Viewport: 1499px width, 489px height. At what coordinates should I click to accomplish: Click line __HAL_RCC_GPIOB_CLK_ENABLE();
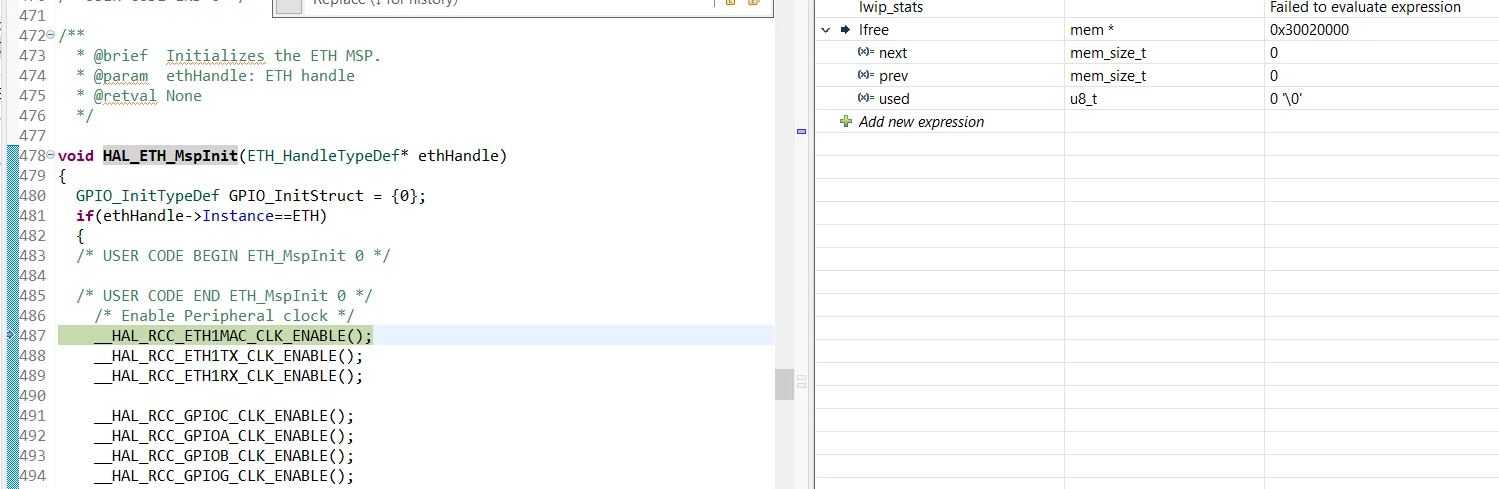coord(224,455)
